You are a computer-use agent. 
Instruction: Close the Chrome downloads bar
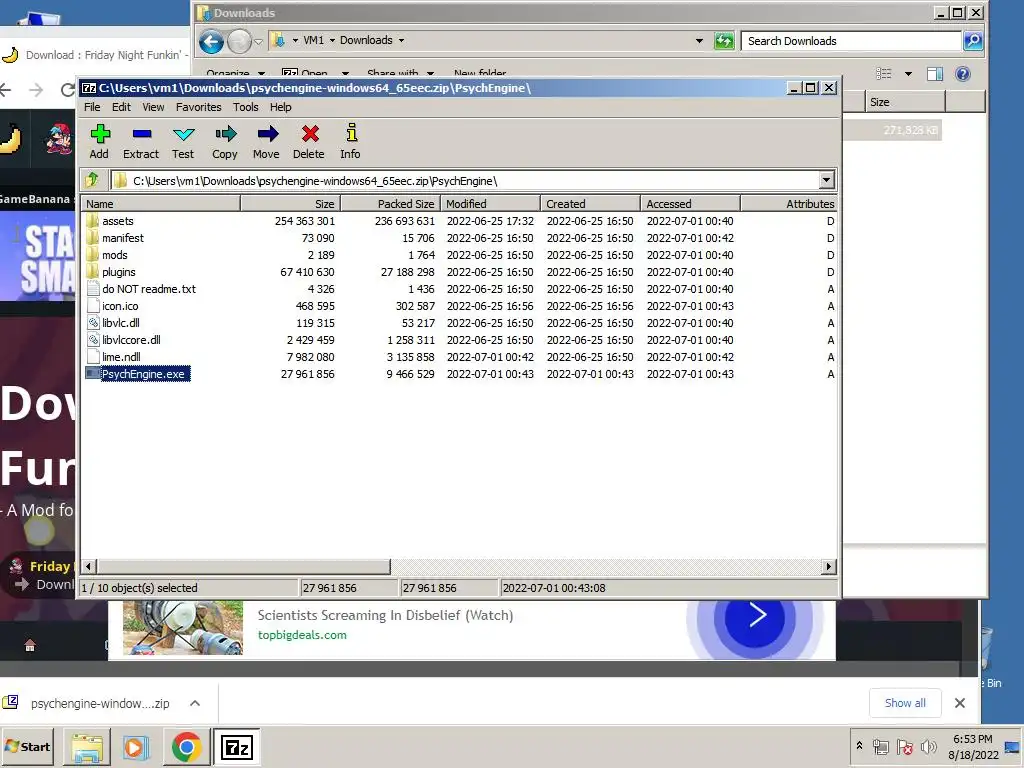[959, 703]
